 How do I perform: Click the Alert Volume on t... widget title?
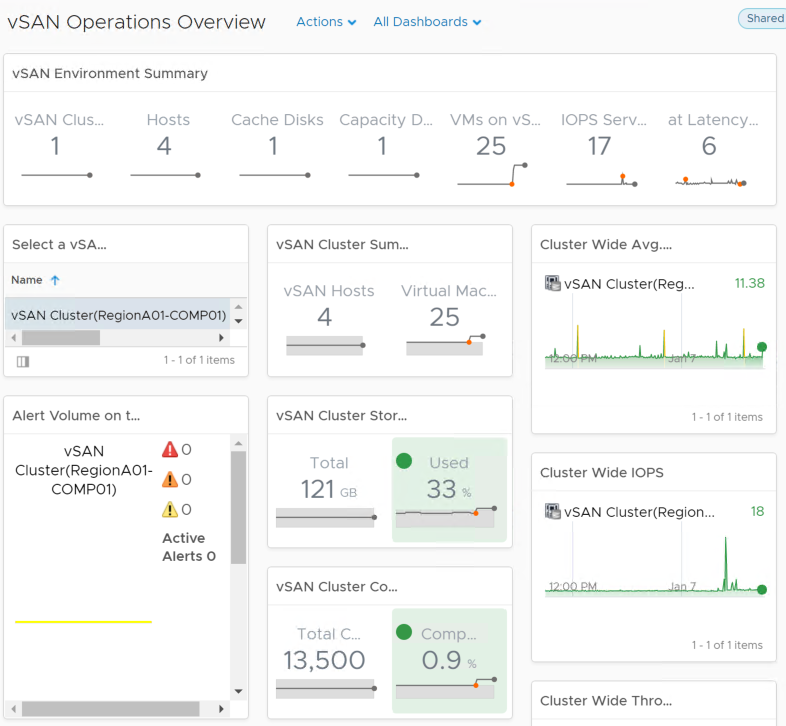pos(76,415)
